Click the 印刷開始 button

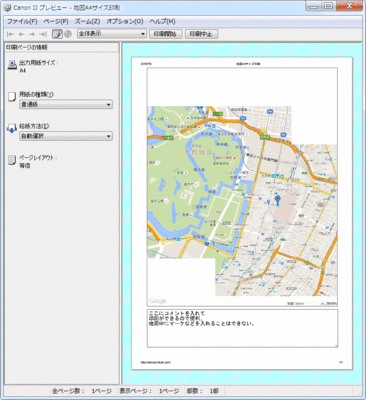166,34
